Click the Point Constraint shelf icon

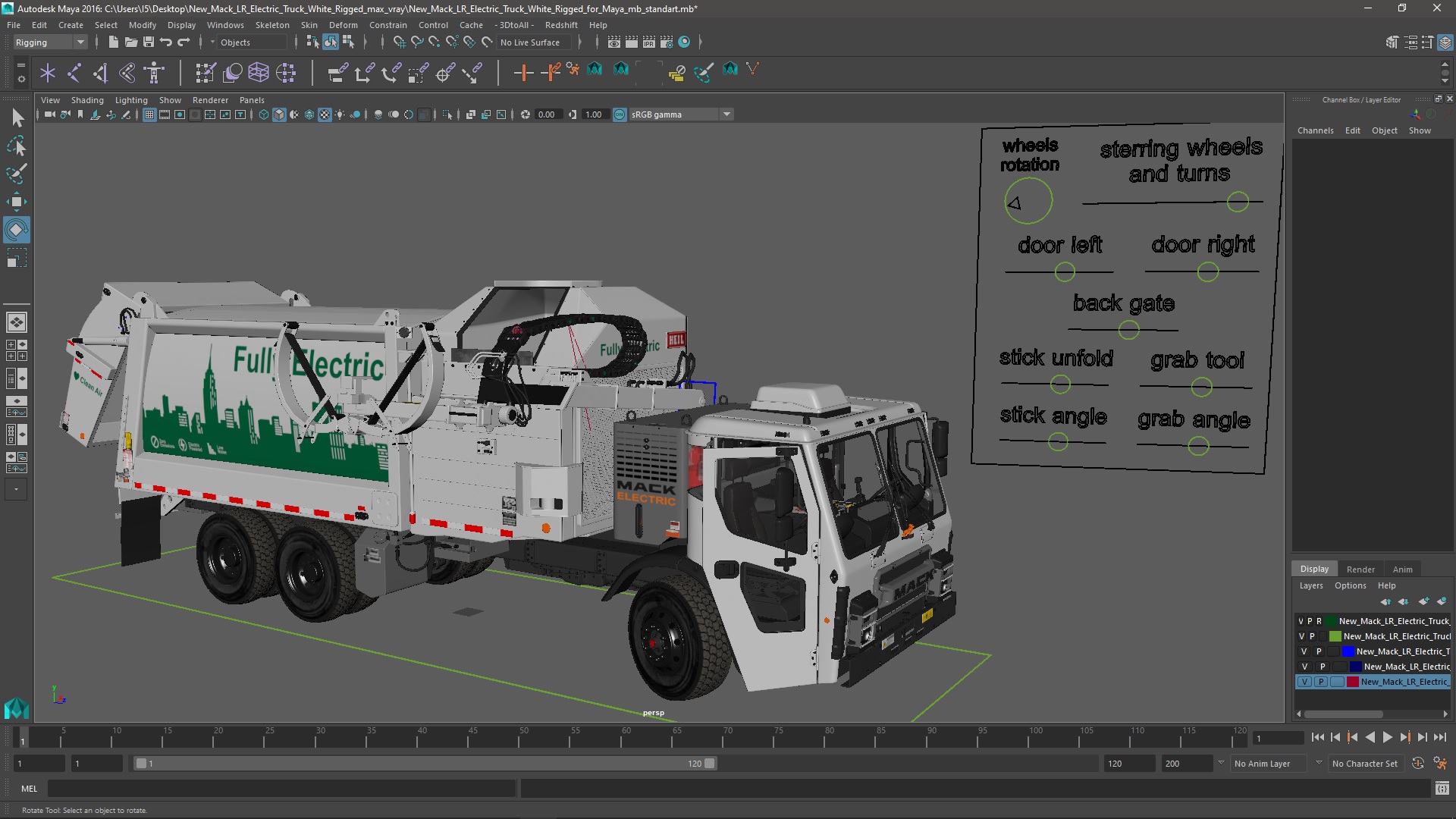click(364, 73)
